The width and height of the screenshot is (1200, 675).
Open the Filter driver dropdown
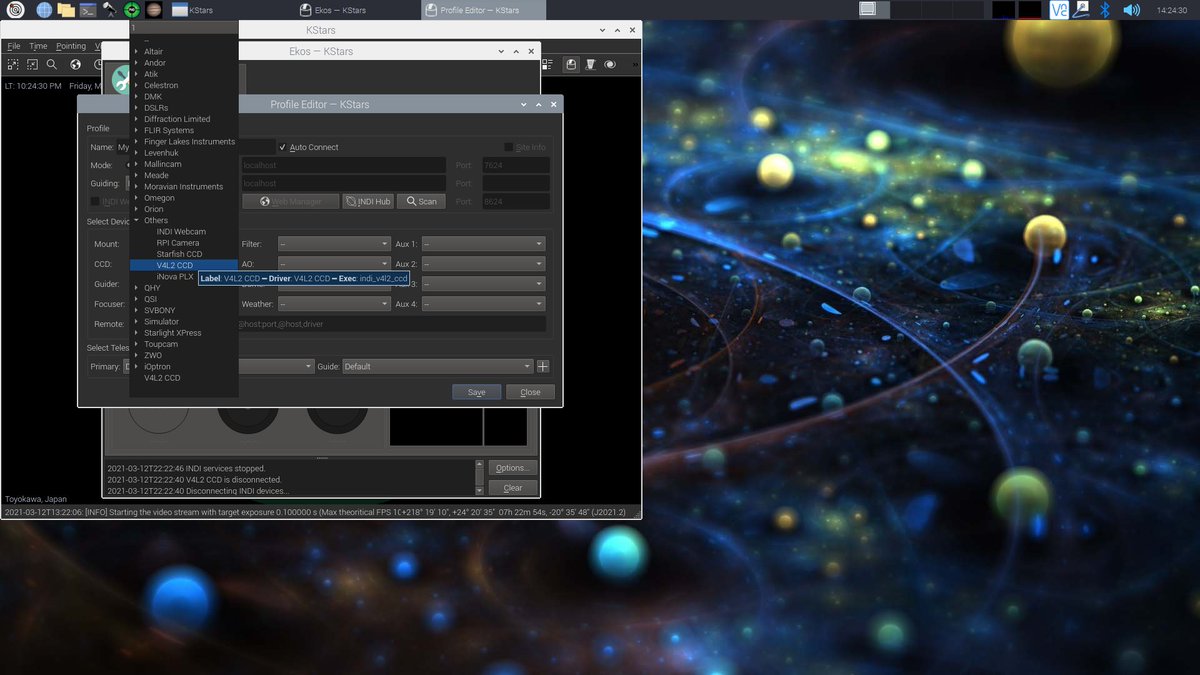333,243
